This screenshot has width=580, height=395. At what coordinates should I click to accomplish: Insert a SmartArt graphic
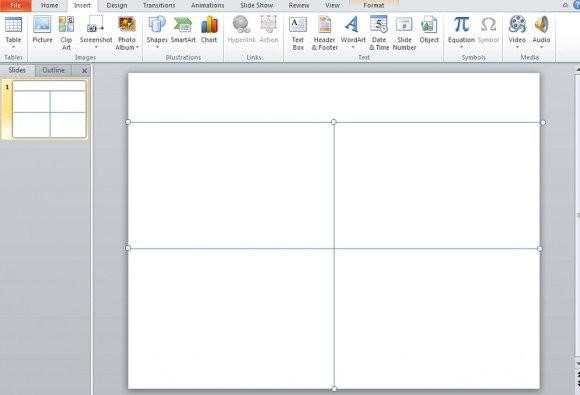coord(183,30)
